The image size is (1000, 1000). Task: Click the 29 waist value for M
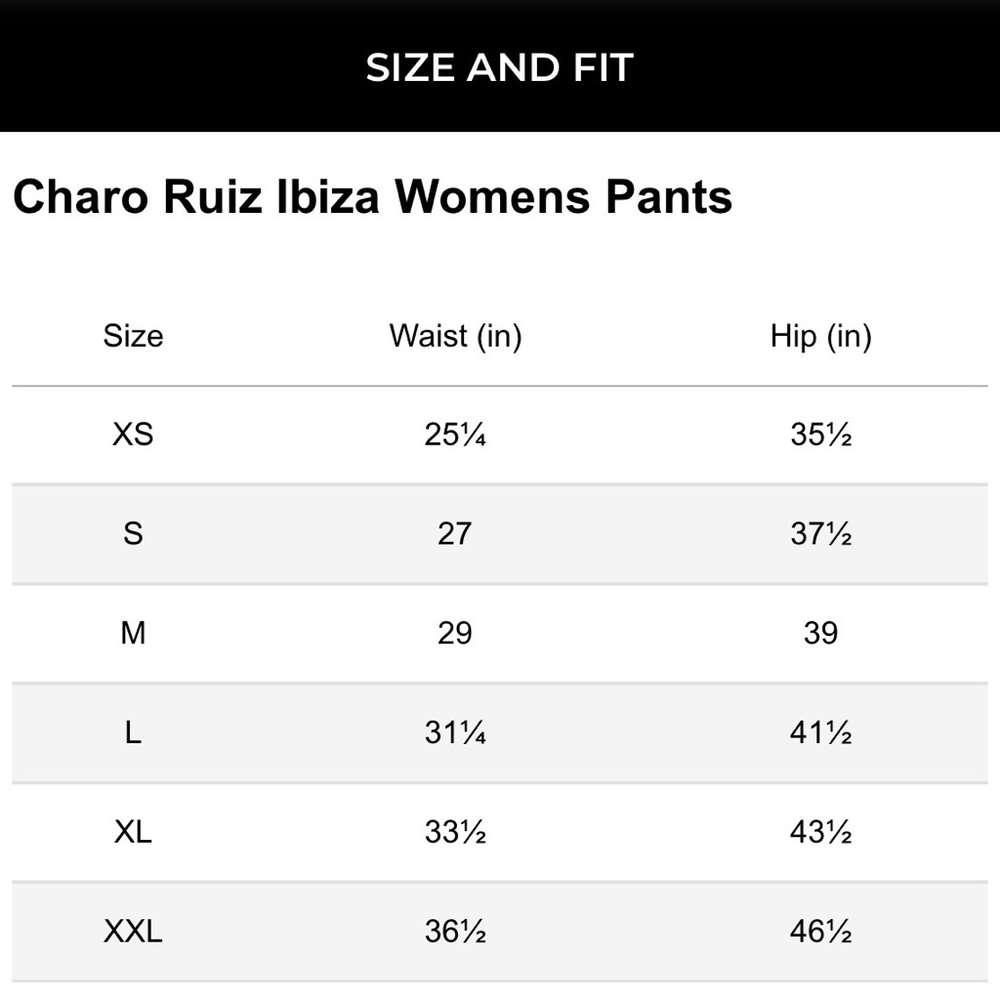(455, 633)
